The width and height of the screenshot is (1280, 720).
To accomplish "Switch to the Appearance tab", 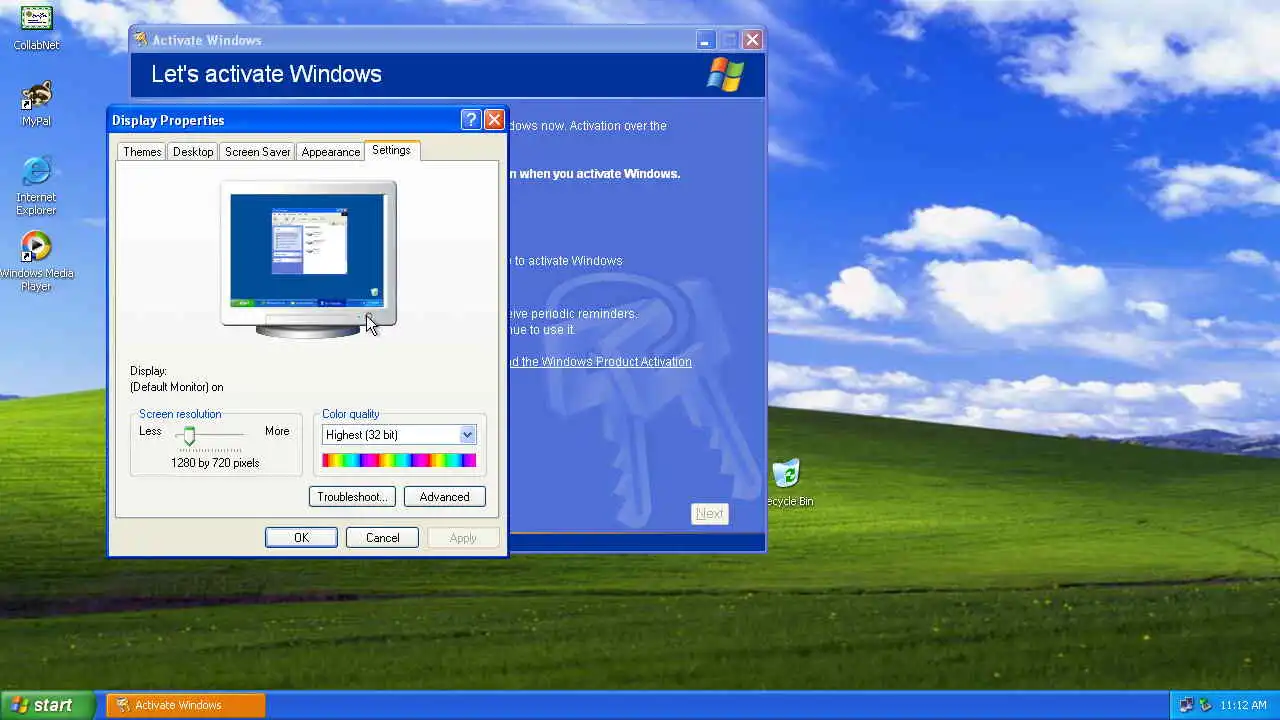I will [330, 152].
